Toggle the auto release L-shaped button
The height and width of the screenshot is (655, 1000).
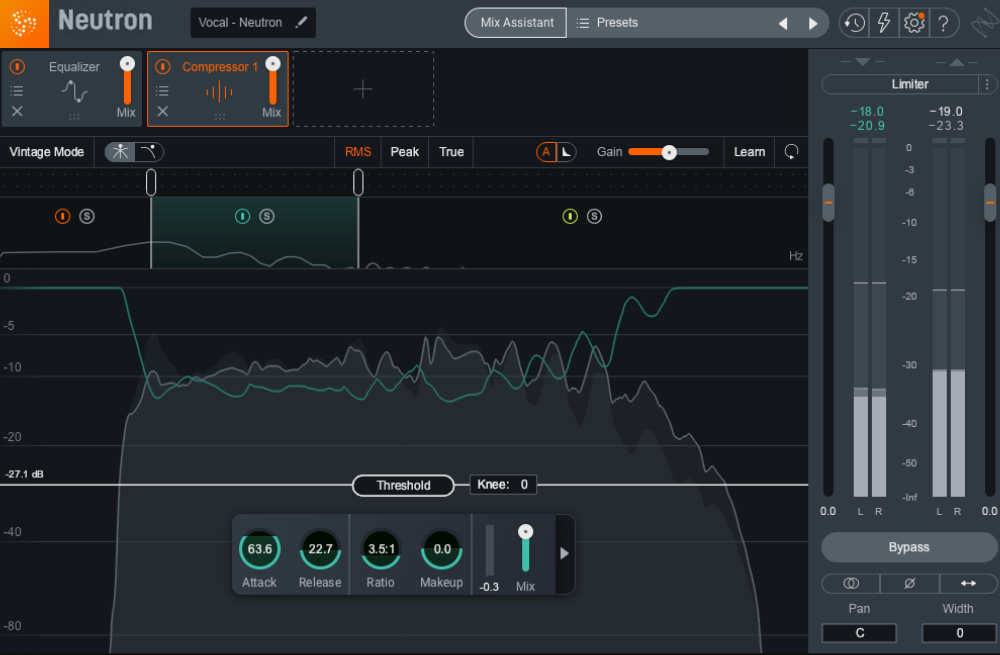click(x=566, y=152)
